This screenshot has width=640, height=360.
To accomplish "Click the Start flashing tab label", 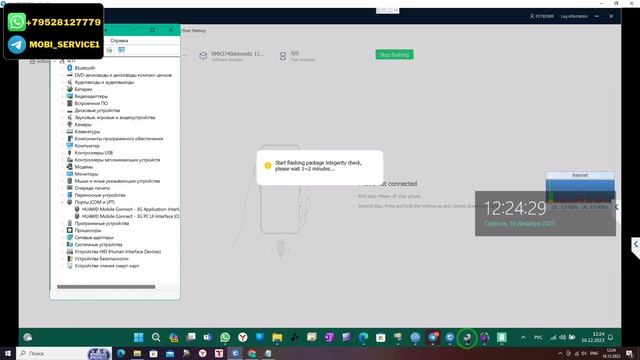I will click(x=194, y=31).
